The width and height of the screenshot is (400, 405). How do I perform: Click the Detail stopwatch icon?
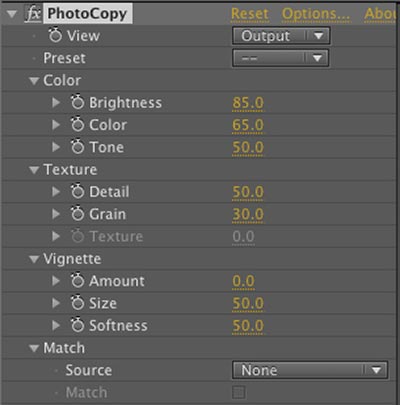pos(77,191)
